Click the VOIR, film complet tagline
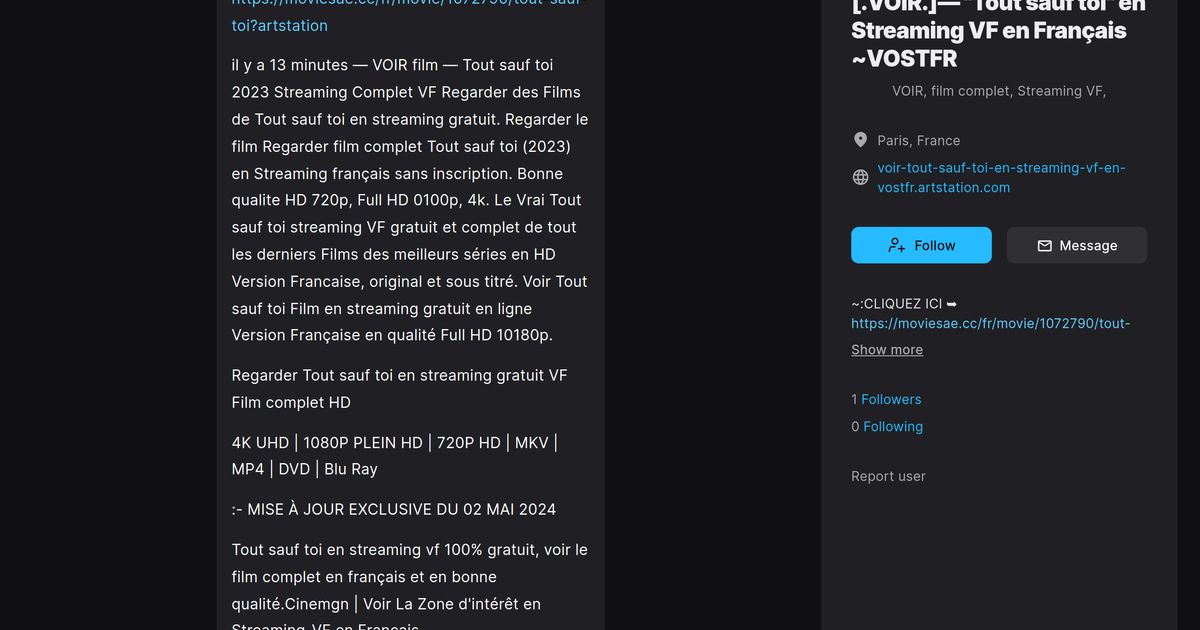 pos(999,90)
